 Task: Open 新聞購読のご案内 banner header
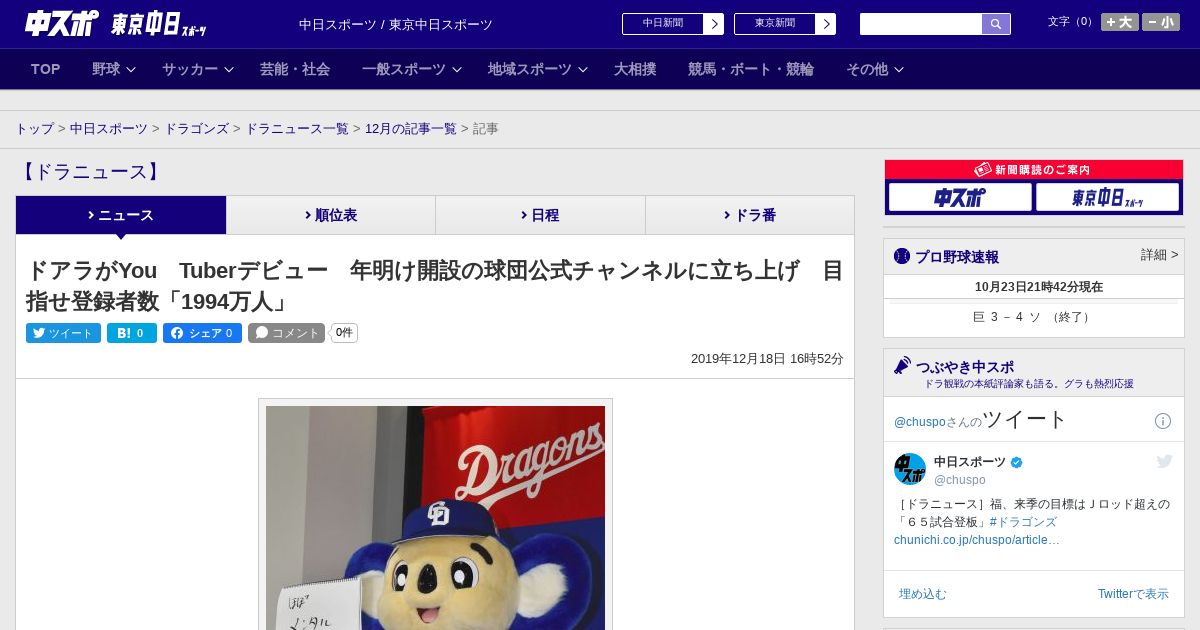1034,170
